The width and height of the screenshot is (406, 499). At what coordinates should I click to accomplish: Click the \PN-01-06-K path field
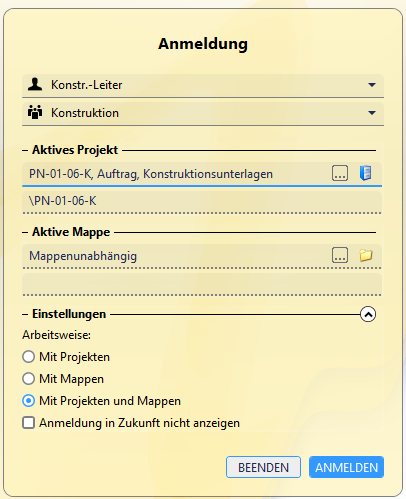click(202, 201)
